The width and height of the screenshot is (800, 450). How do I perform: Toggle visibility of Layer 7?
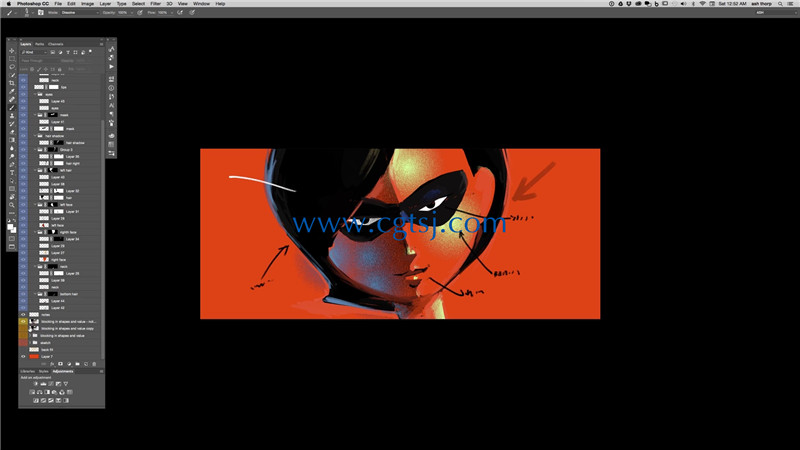pyautogui.click(x=23, y=356)
